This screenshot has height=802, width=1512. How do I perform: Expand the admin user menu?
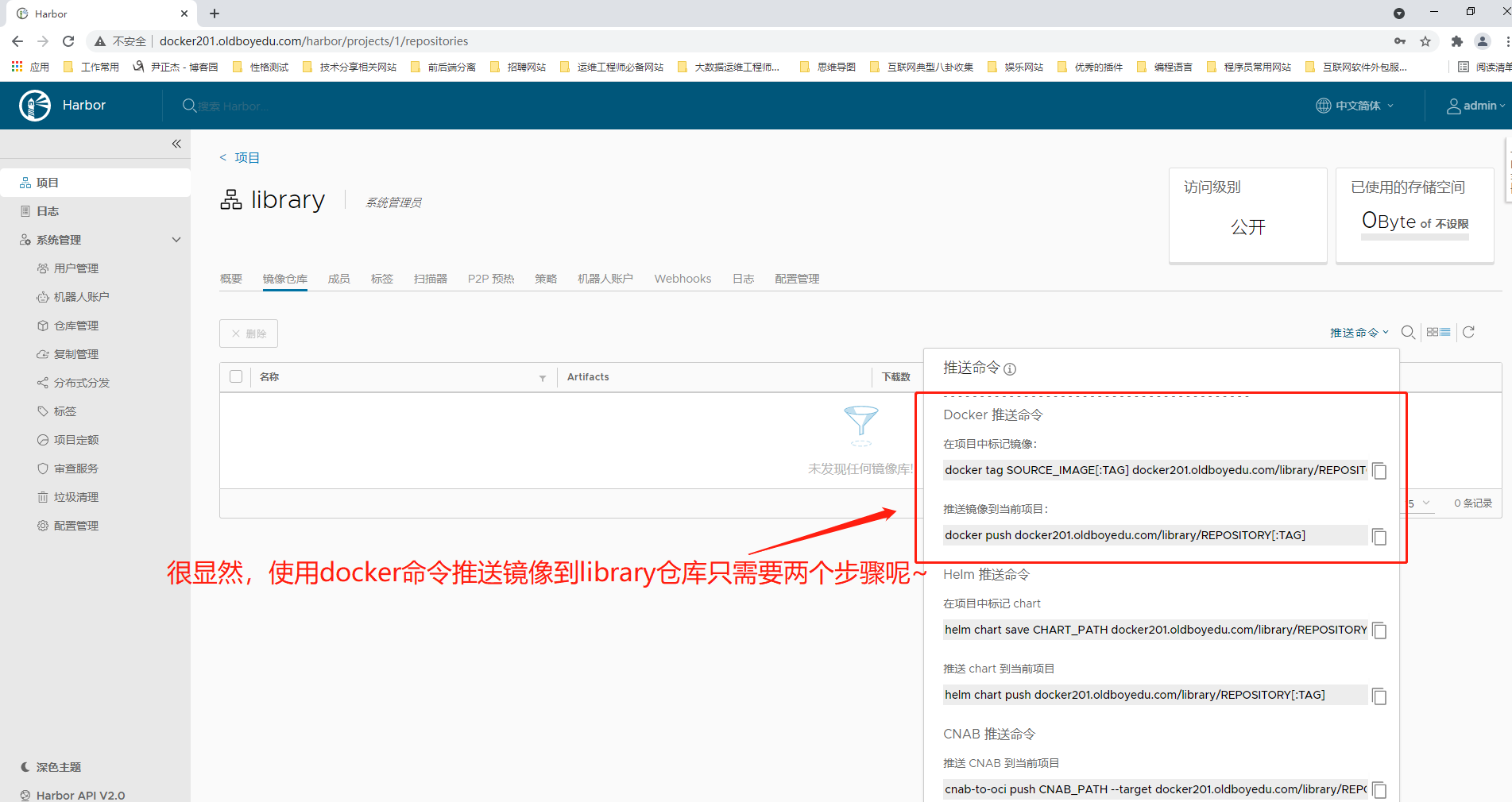1475,106
